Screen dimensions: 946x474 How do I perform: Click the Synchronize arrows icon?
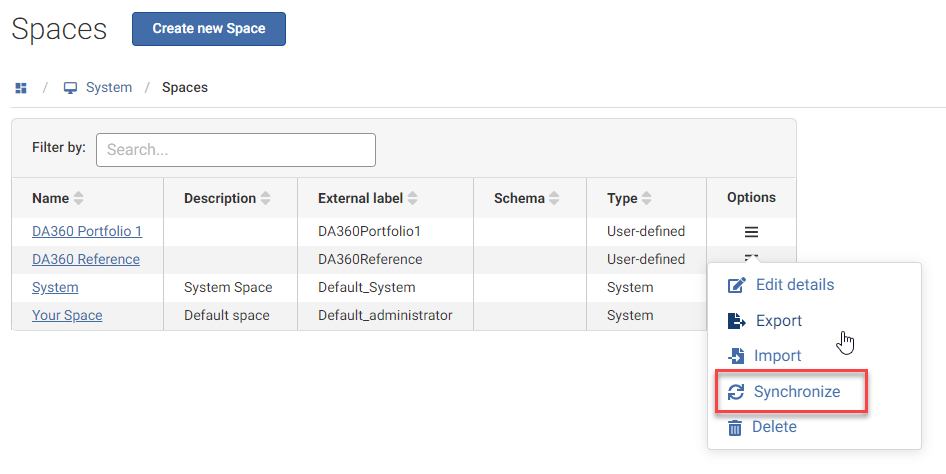736,392
